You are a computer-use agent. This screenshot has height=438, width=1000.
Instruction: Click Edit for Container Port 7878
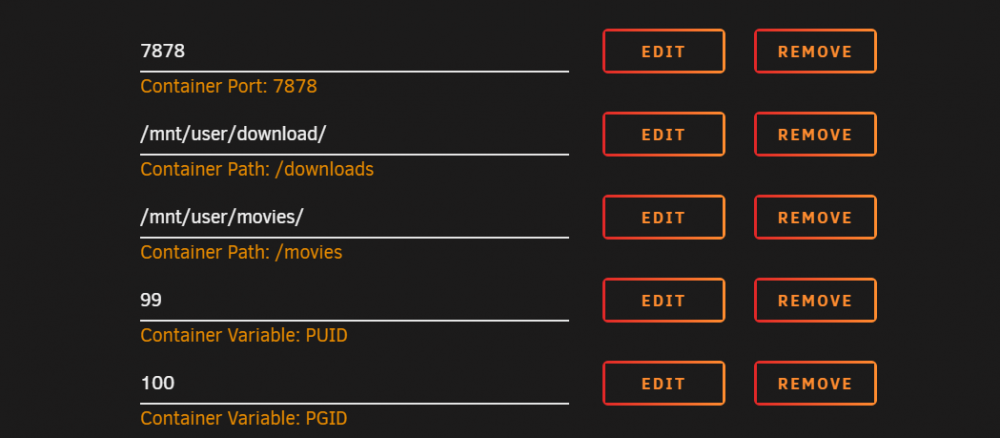[663, 51]
